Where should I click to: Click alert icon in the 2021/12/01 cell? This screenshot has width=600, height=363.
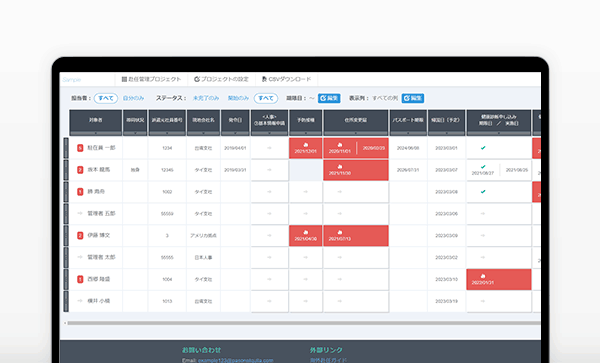click(x=305, y=145)
